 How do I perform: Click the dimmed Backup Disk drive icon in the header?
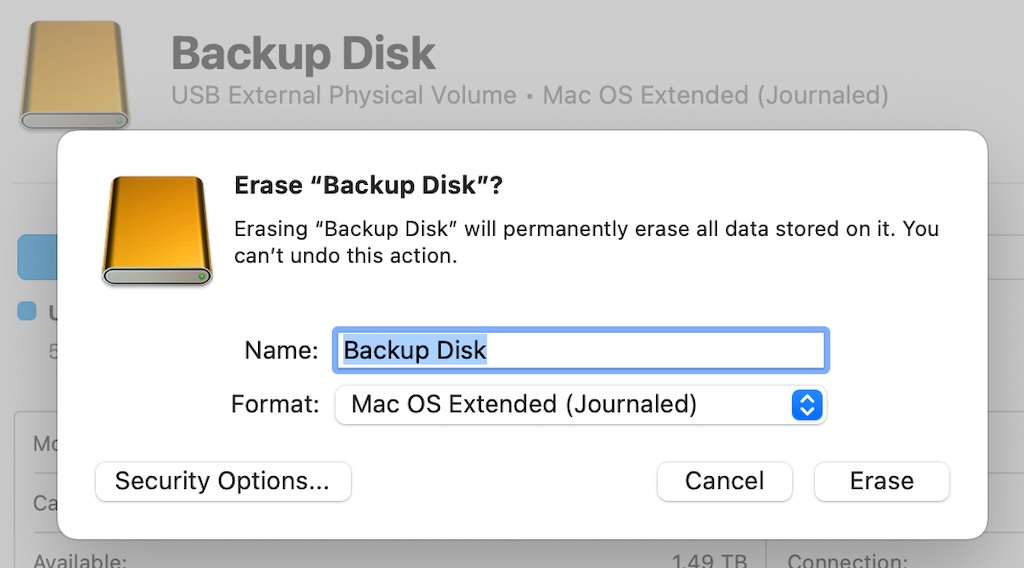pos(74,74)
